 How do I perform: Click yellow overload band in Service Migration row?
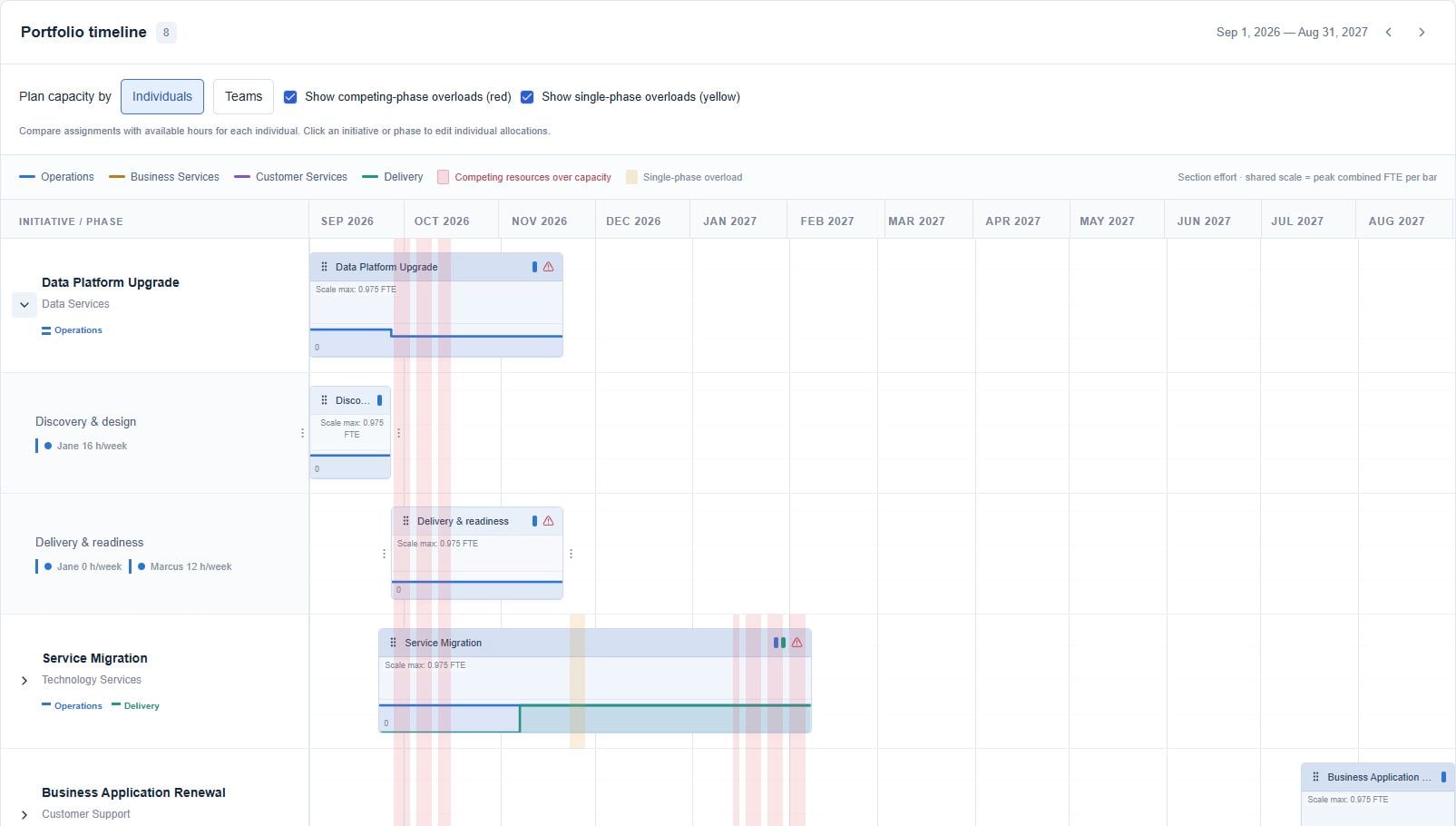[x=577, y=681]
